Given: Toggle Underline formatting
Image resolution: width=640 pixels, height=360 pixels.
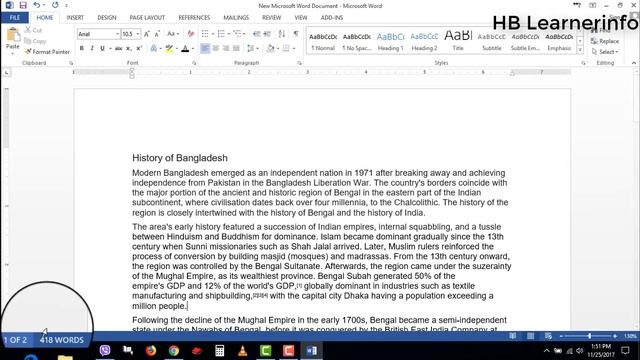Looking at the screenshot, I should (102, 49).
